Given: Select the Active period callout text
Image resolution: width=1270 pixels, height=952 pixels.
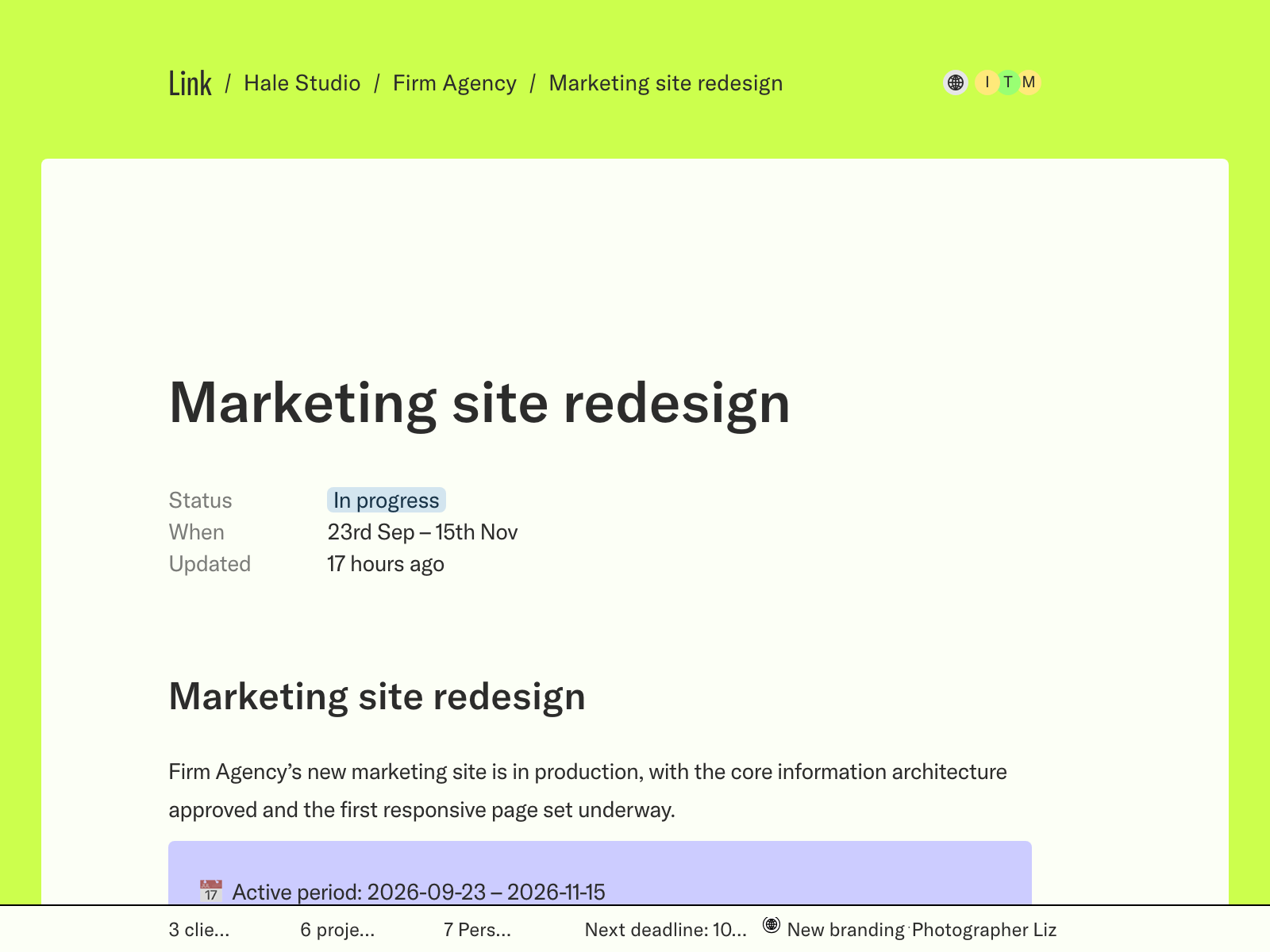Looking at the screenshot, I should pos(418,892).
